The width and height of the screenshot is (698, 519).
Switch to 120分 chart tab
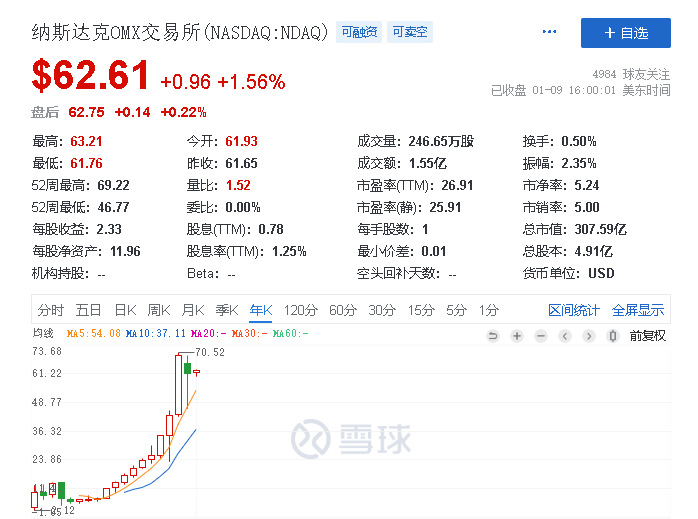(x=301, y=310)
